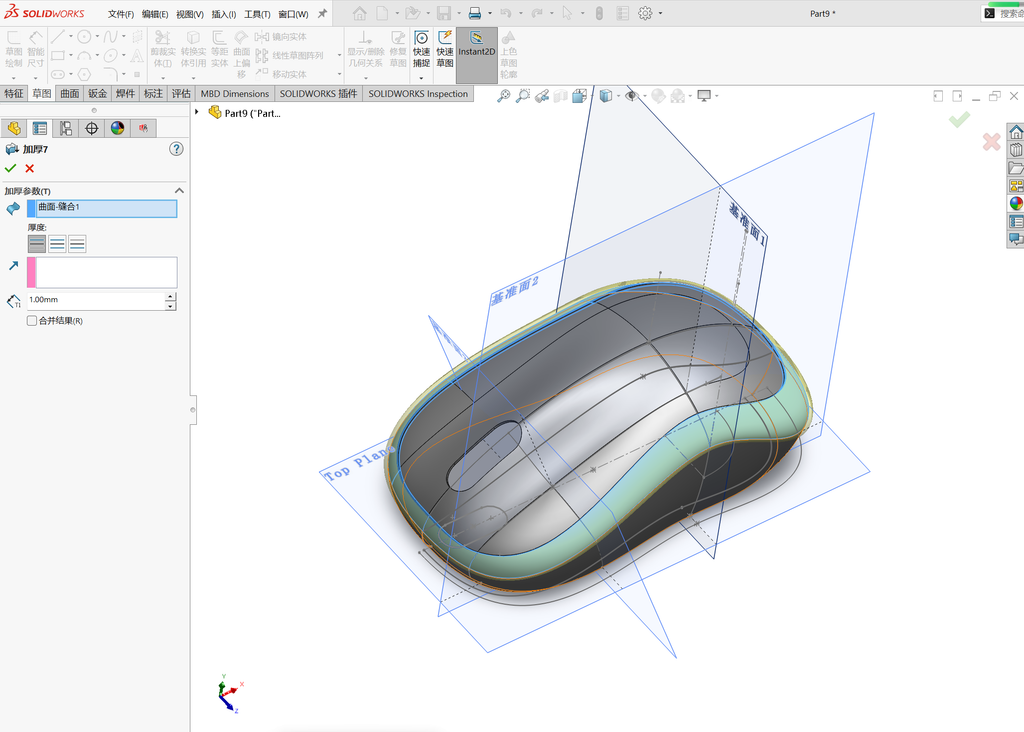Switch to the 特征 ribbon tab

[x=14, y=93]
